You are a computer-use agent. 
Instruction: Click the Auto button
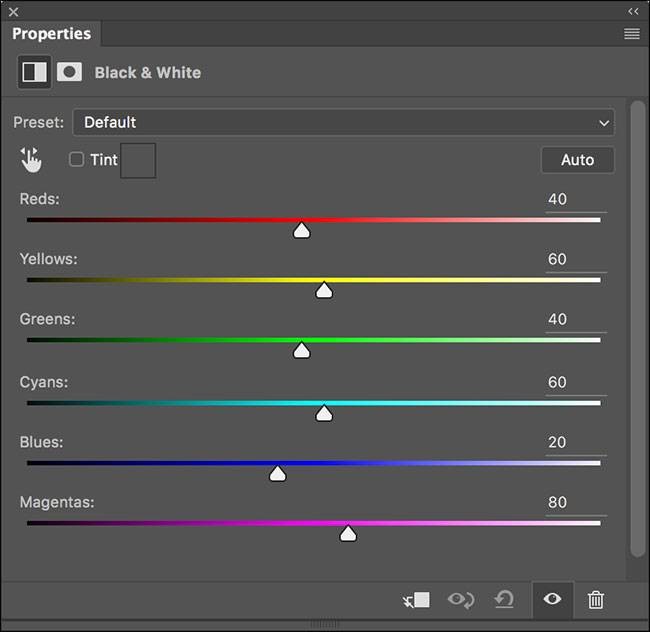(577, 160)
